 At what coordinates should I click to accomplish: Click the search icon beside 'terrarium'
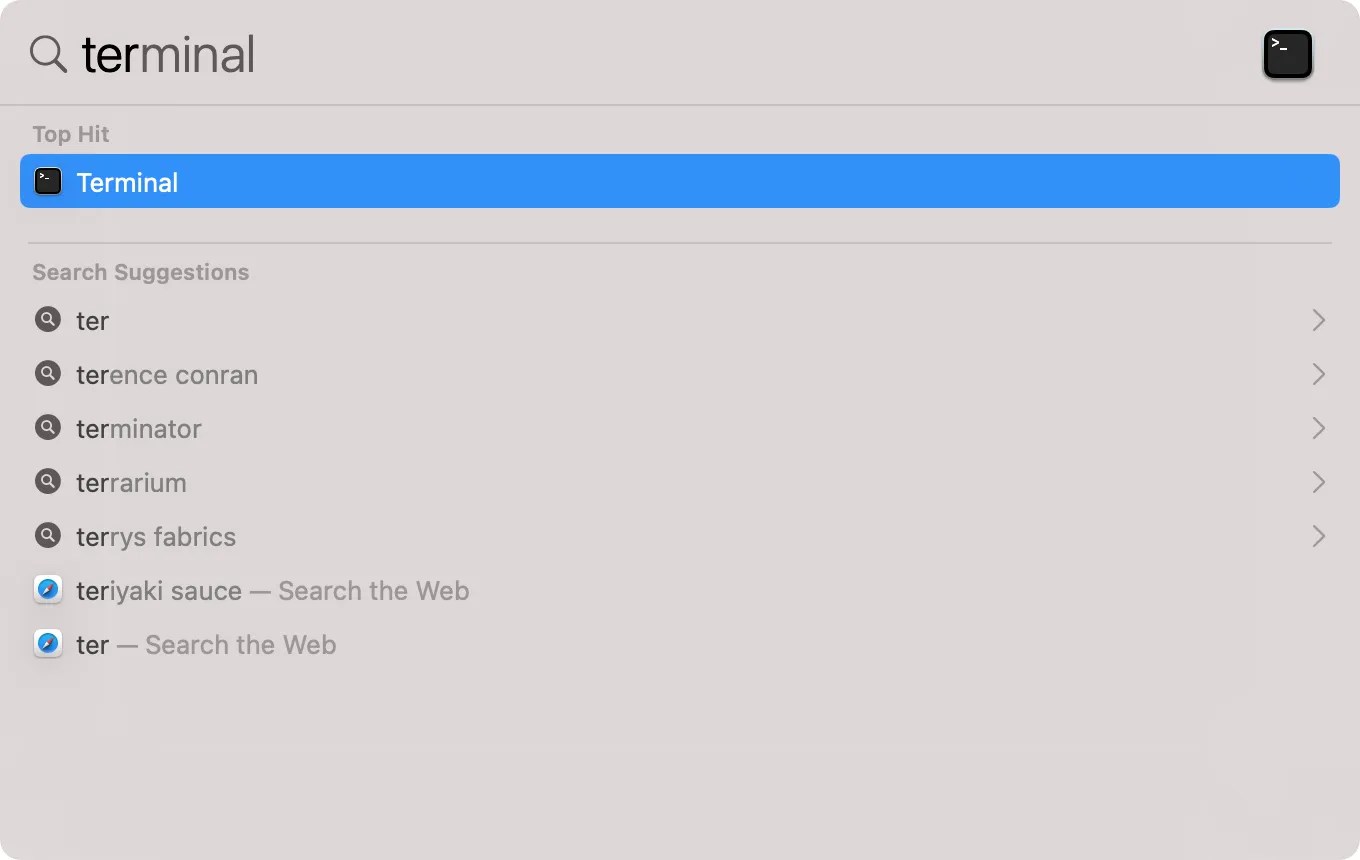tap(47, 481)
